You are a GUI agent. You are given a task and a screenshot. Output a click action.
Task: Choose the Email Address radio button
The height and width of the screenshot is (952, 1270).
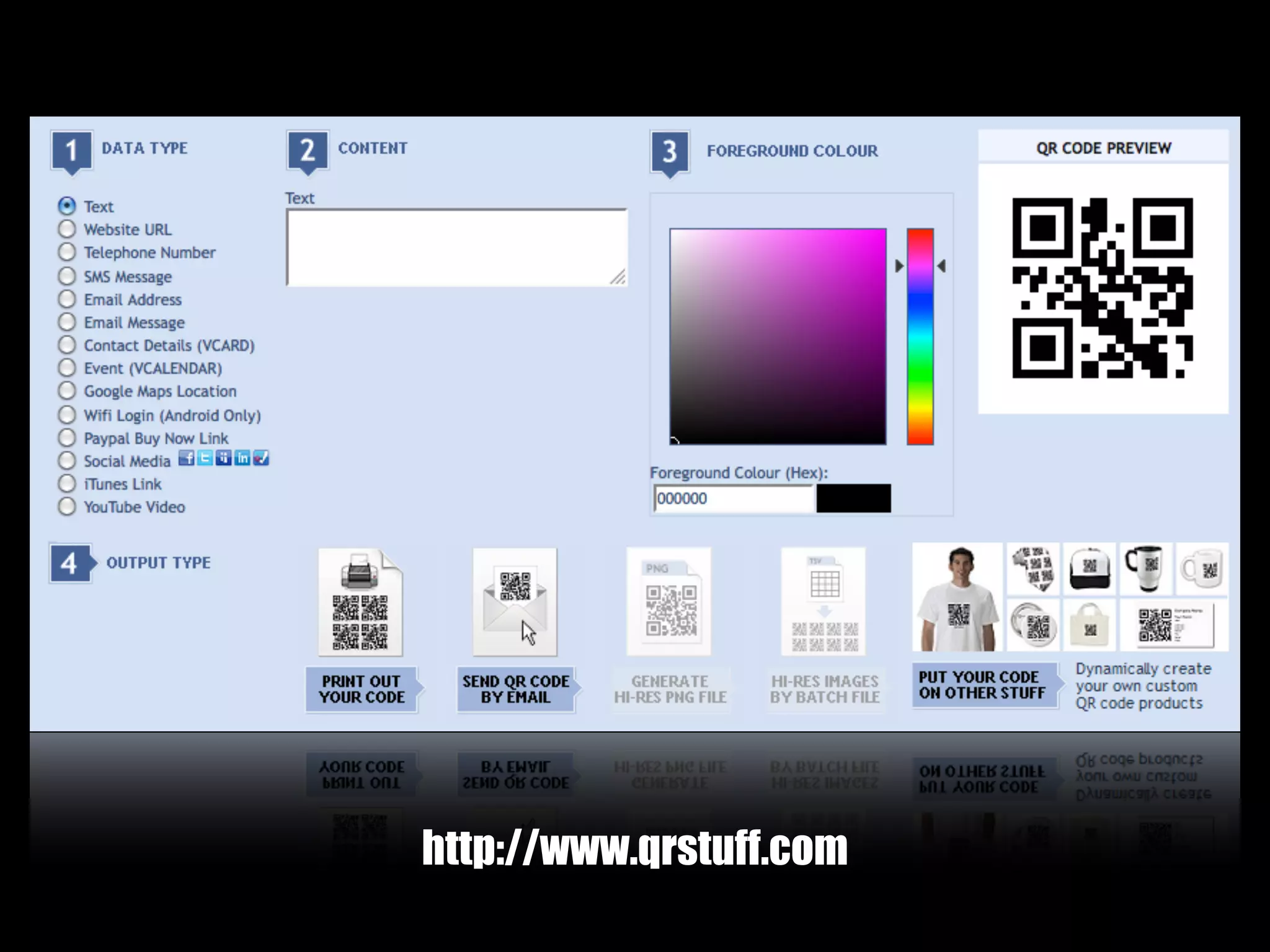[67, 299]
